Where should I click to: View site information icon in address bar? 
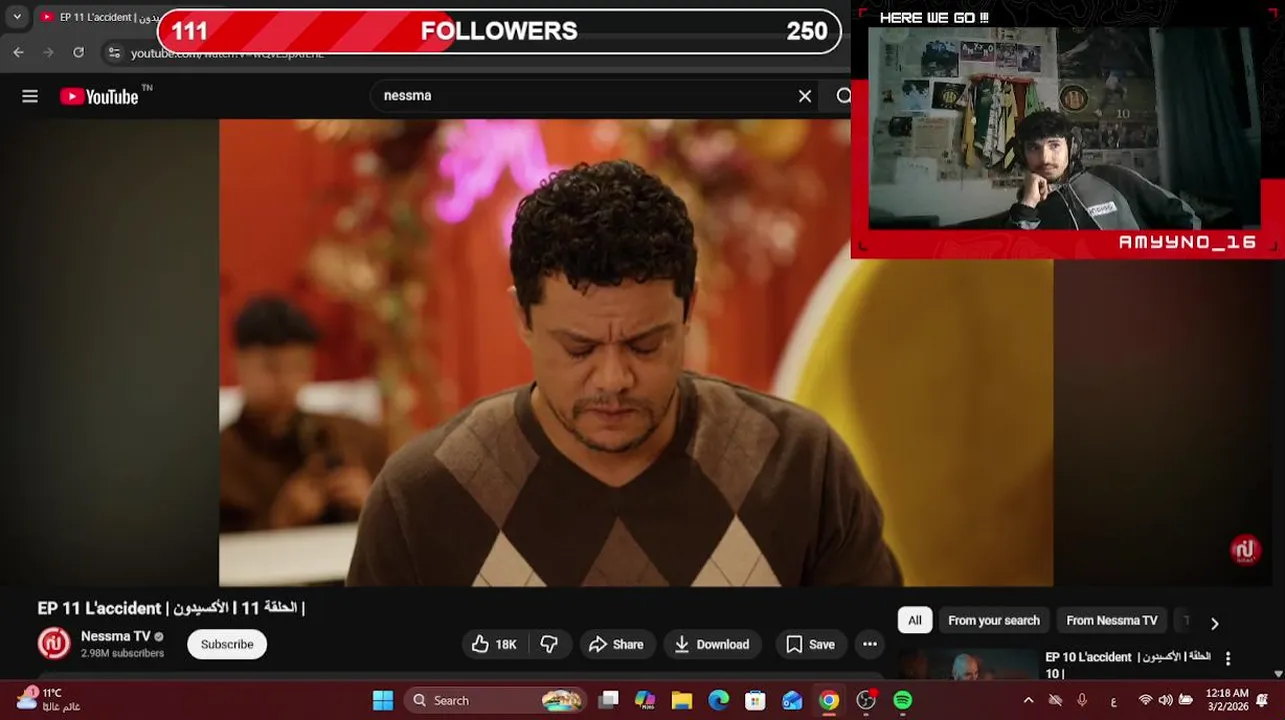[x=114, y=53]
